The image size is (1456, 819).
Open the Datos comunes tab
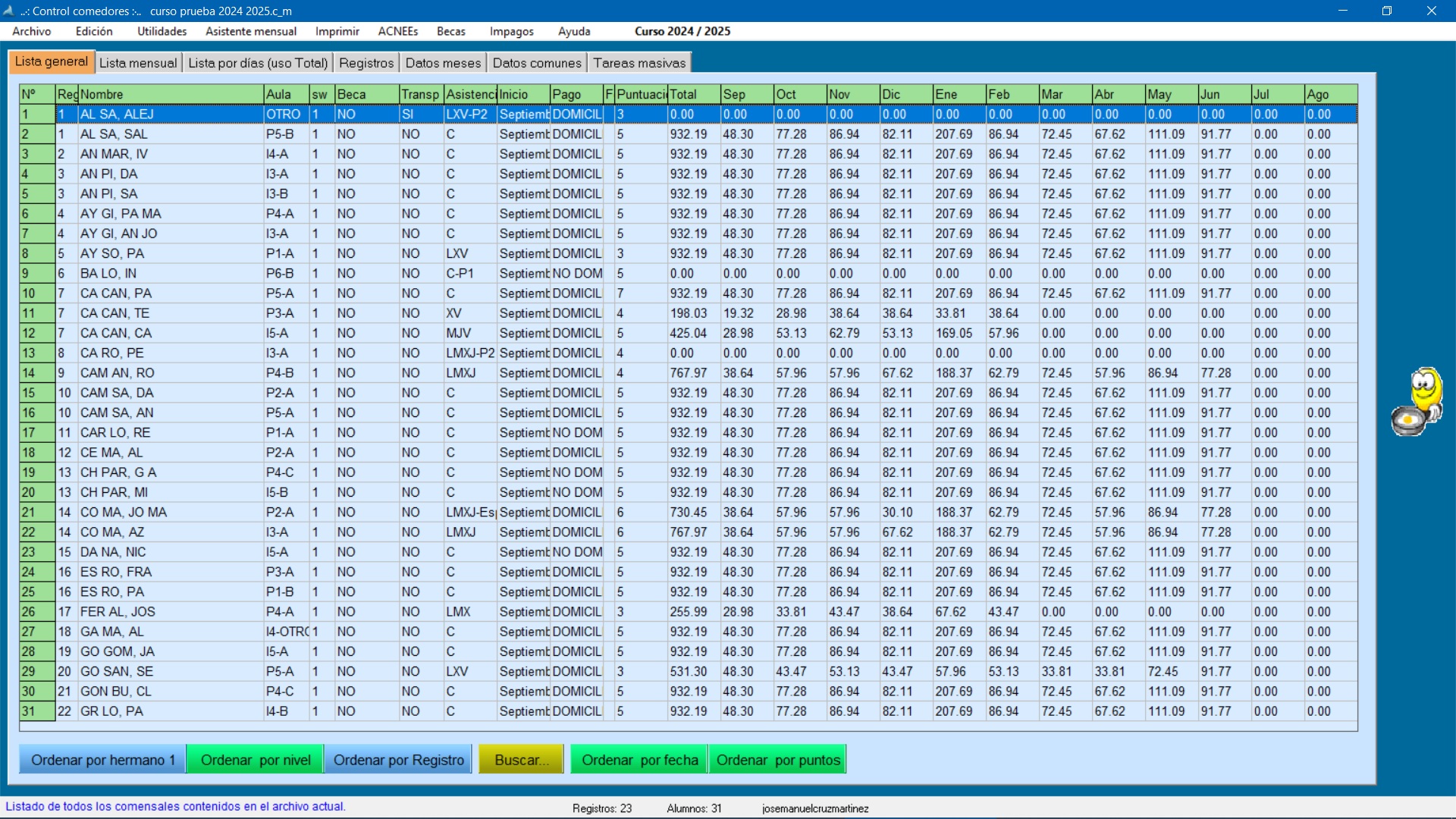coord(537,63)
